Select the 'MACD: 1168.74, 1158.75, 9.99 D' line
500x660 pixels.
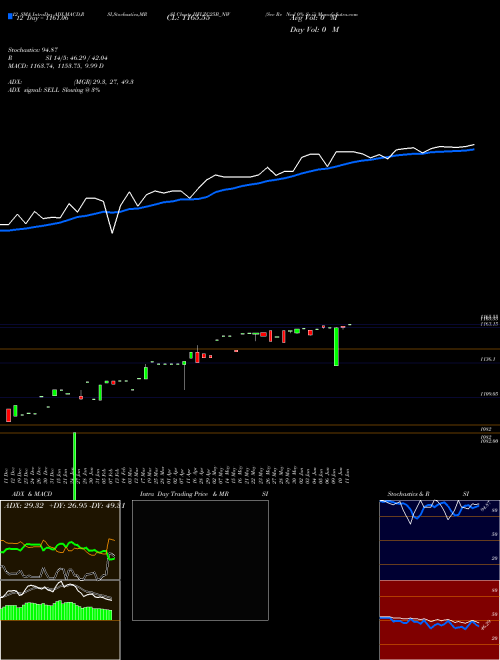(56, 66)
